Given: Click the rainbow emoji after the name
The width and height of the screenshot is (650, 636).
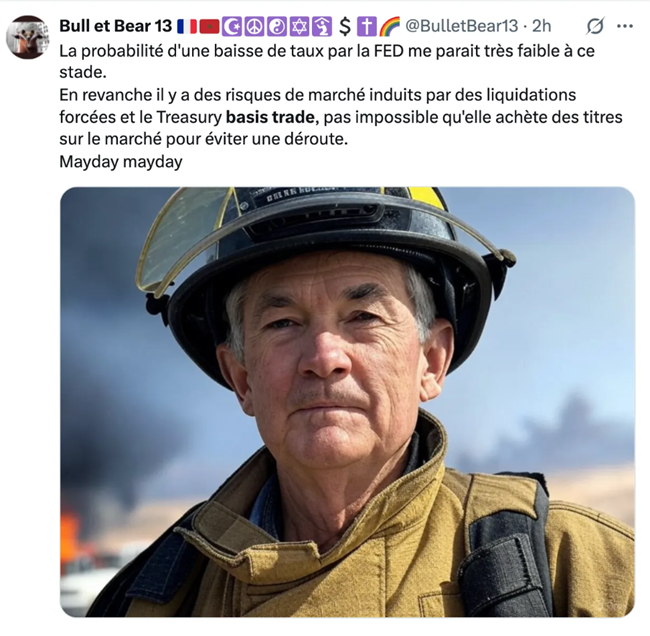Looking at the screenshot, I should click(x=389, y=27).
